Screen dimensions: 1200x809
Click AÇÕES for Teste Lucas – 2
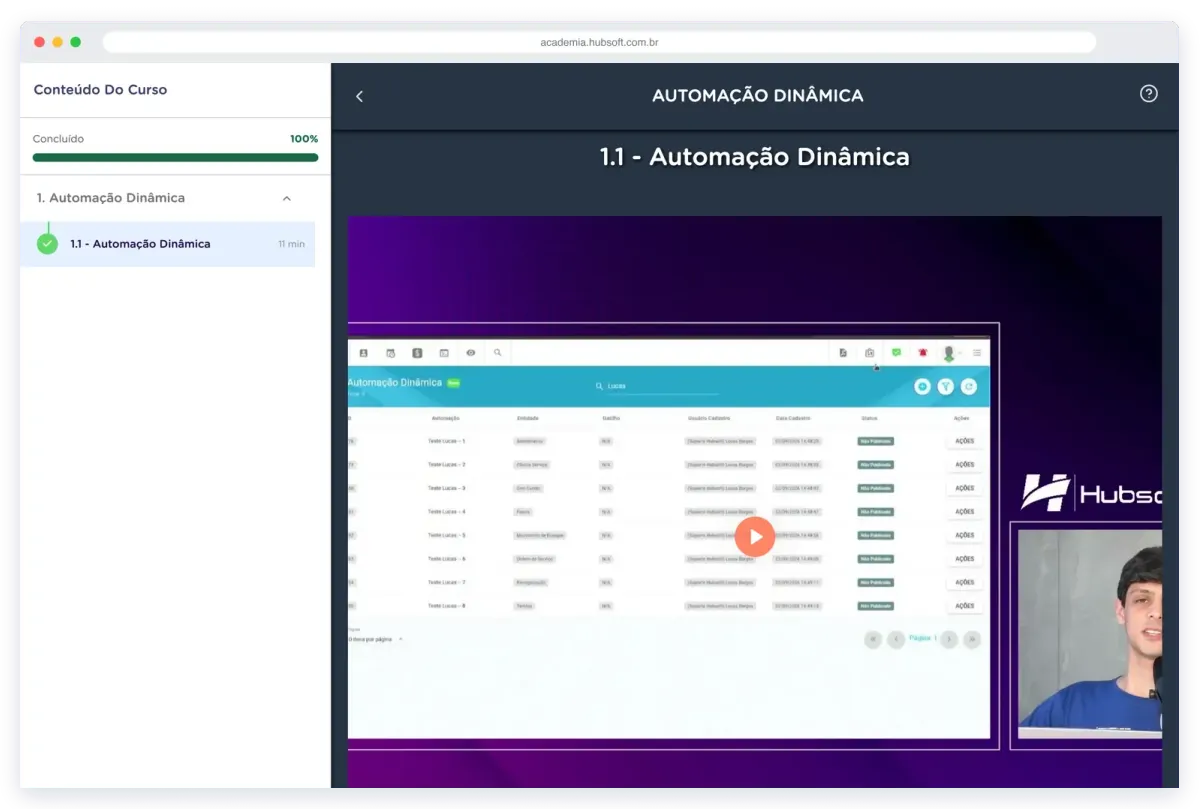(x=965, y=465)
